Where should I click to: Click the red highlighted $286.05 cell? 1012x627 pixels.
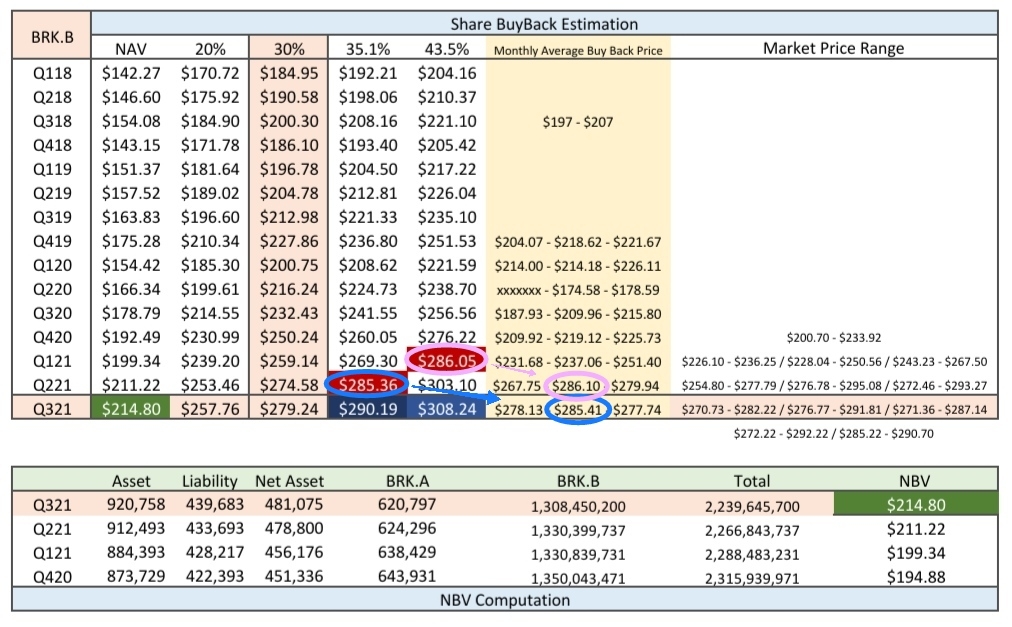tap(447, 361)
